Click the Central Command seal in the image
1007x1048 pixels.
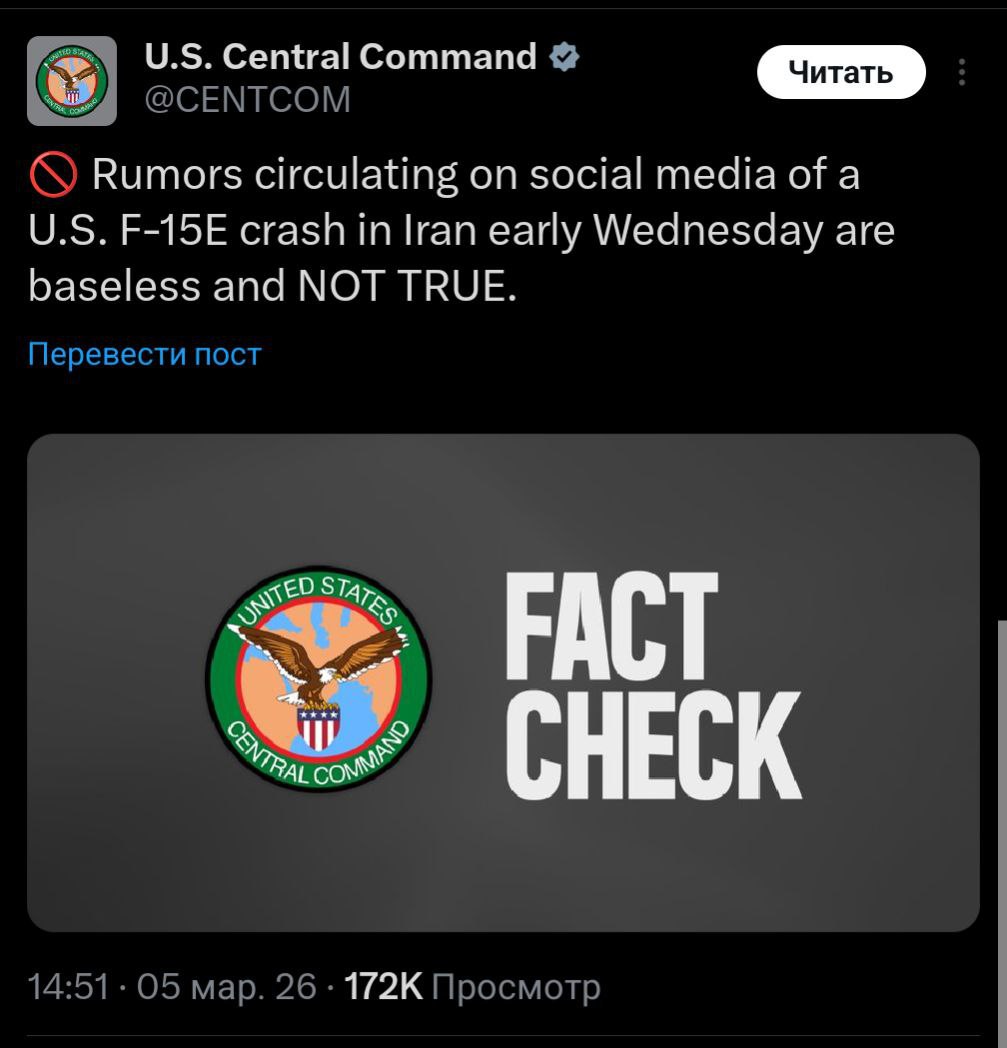[319, 682]
